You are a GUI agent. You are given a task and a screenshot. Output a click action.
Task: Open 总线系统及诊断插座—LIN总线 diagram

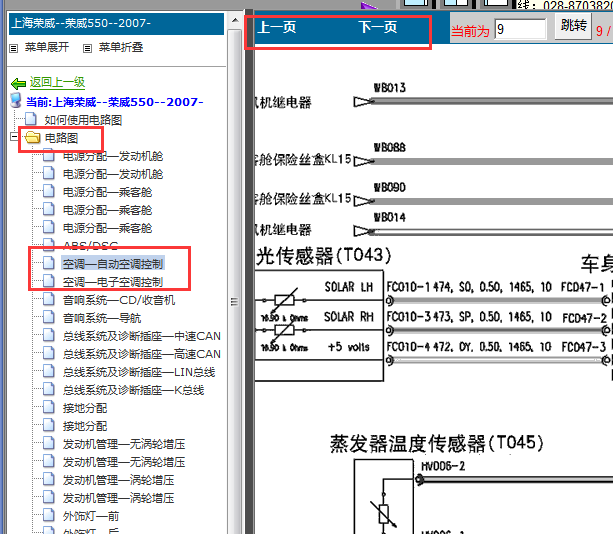tap(139, 372)
